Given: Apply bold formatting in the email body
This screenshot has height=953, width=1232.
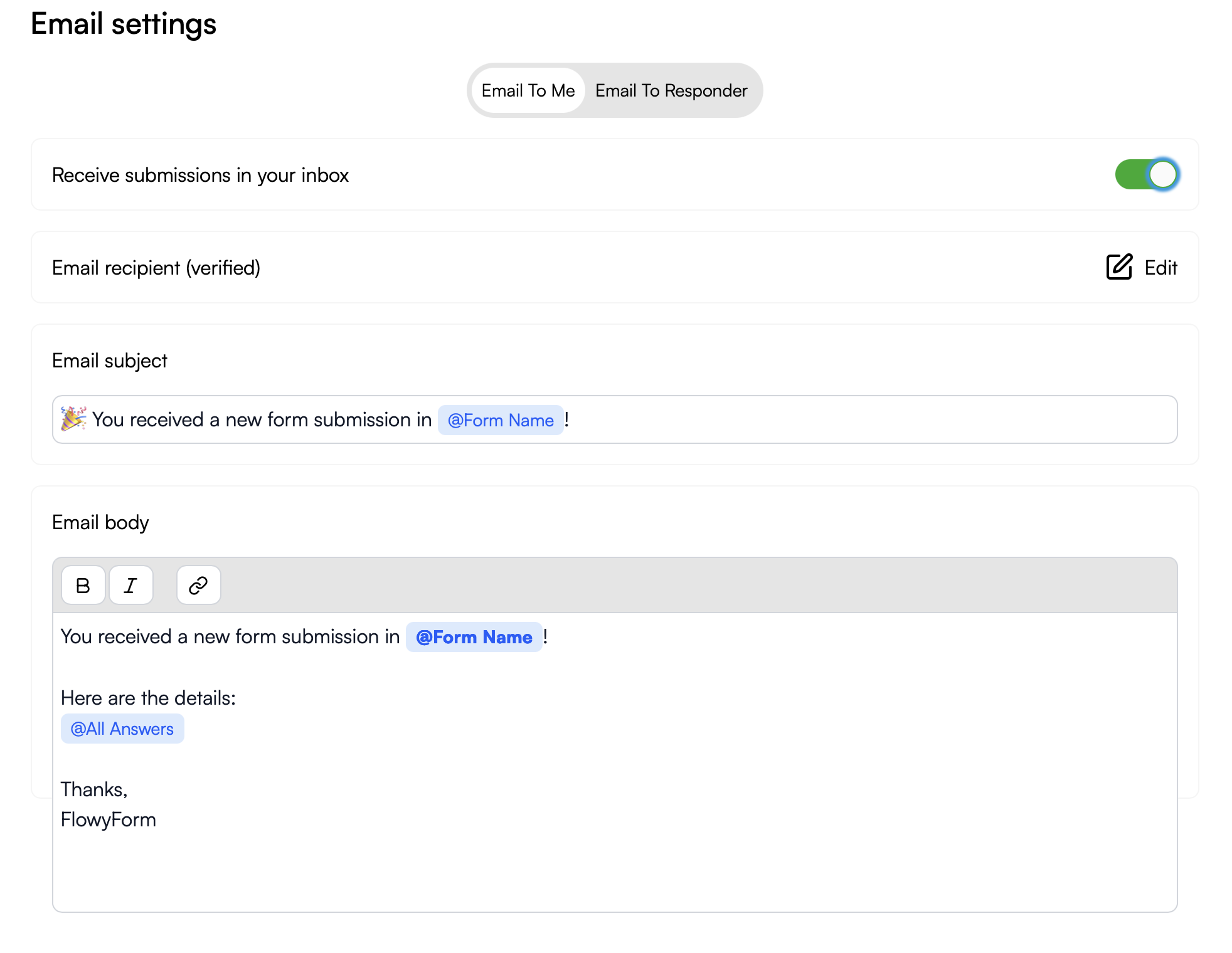Looking at the screenshot, I should pyautogui.click(x=82, y=585).
